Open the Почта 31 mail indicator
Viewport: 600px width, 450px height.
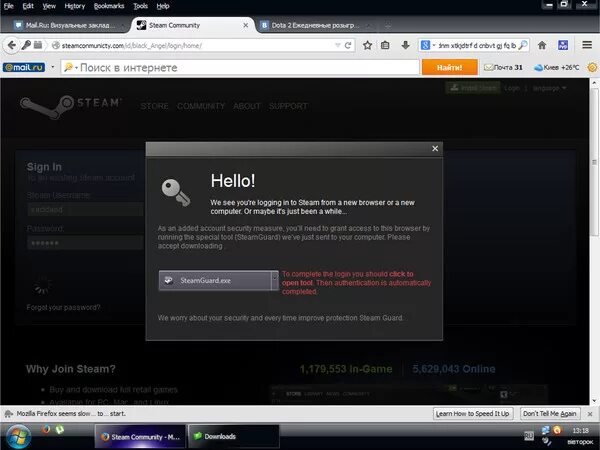[503, 68]
